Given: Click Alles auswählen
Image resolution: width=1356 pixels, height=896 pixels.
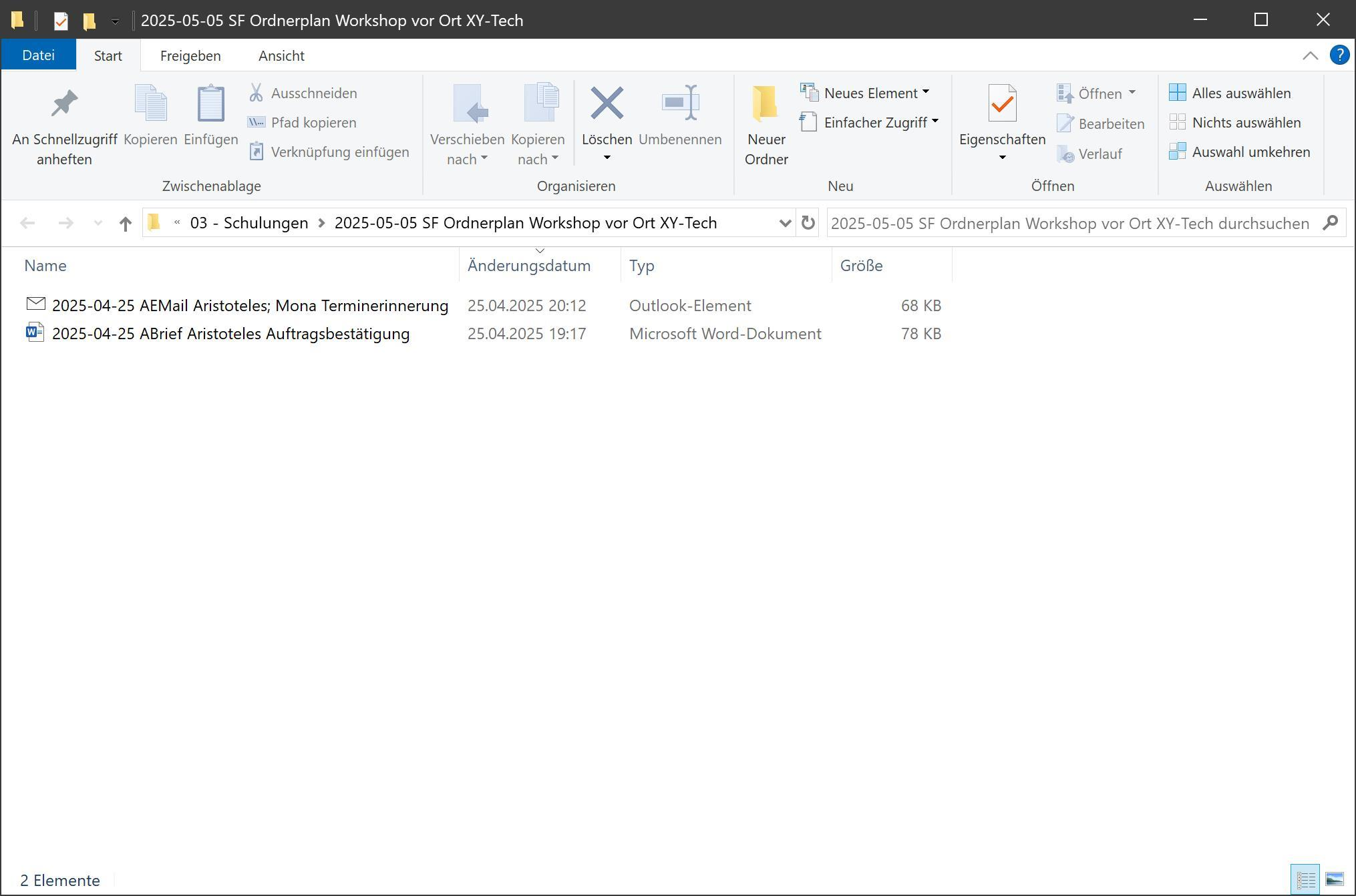Looking at the screenshot, I should [x=1230, y=93].
